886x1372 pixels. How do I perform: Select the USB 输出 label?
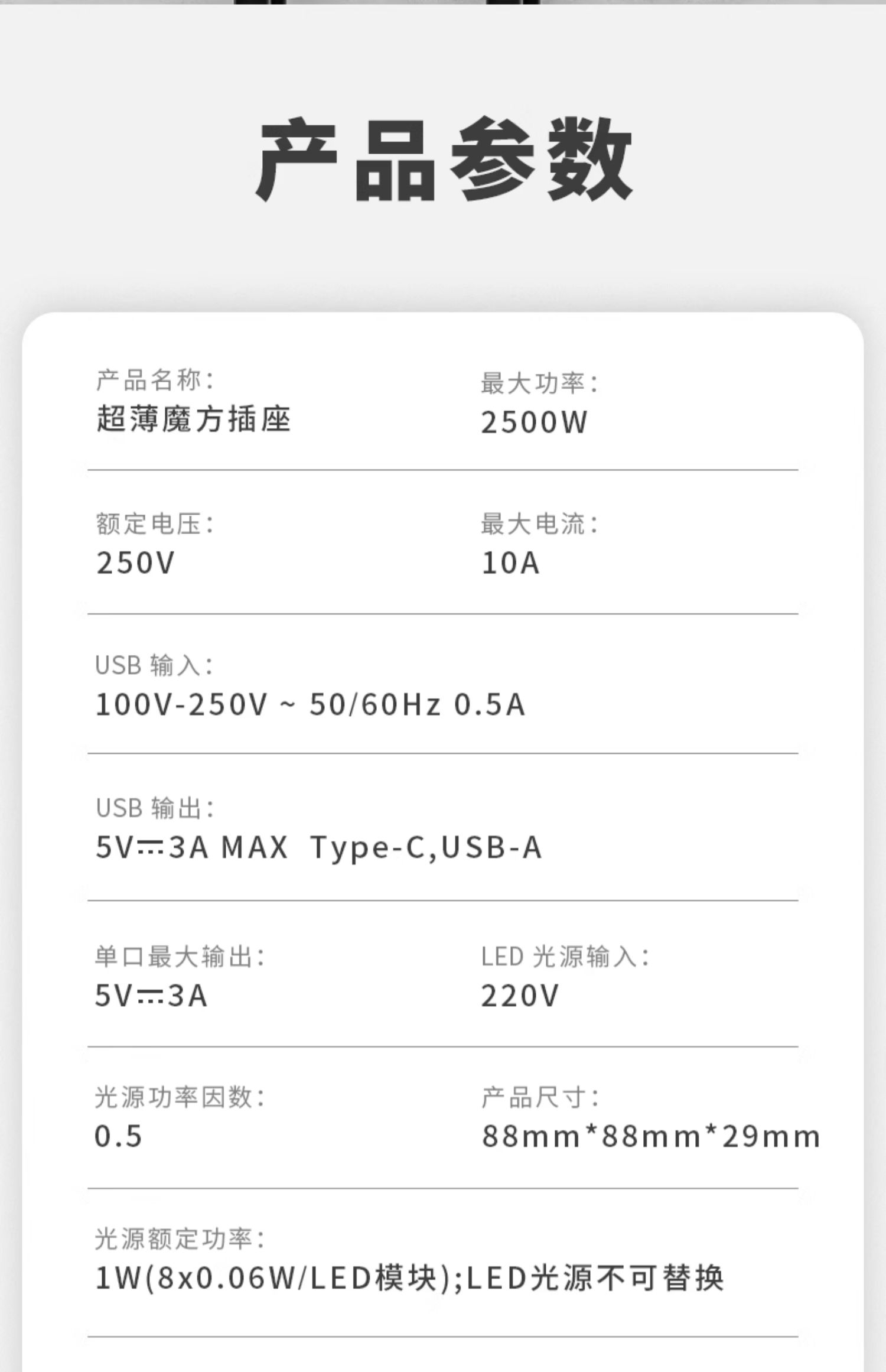pyautogui.click(x=155, y=808)
